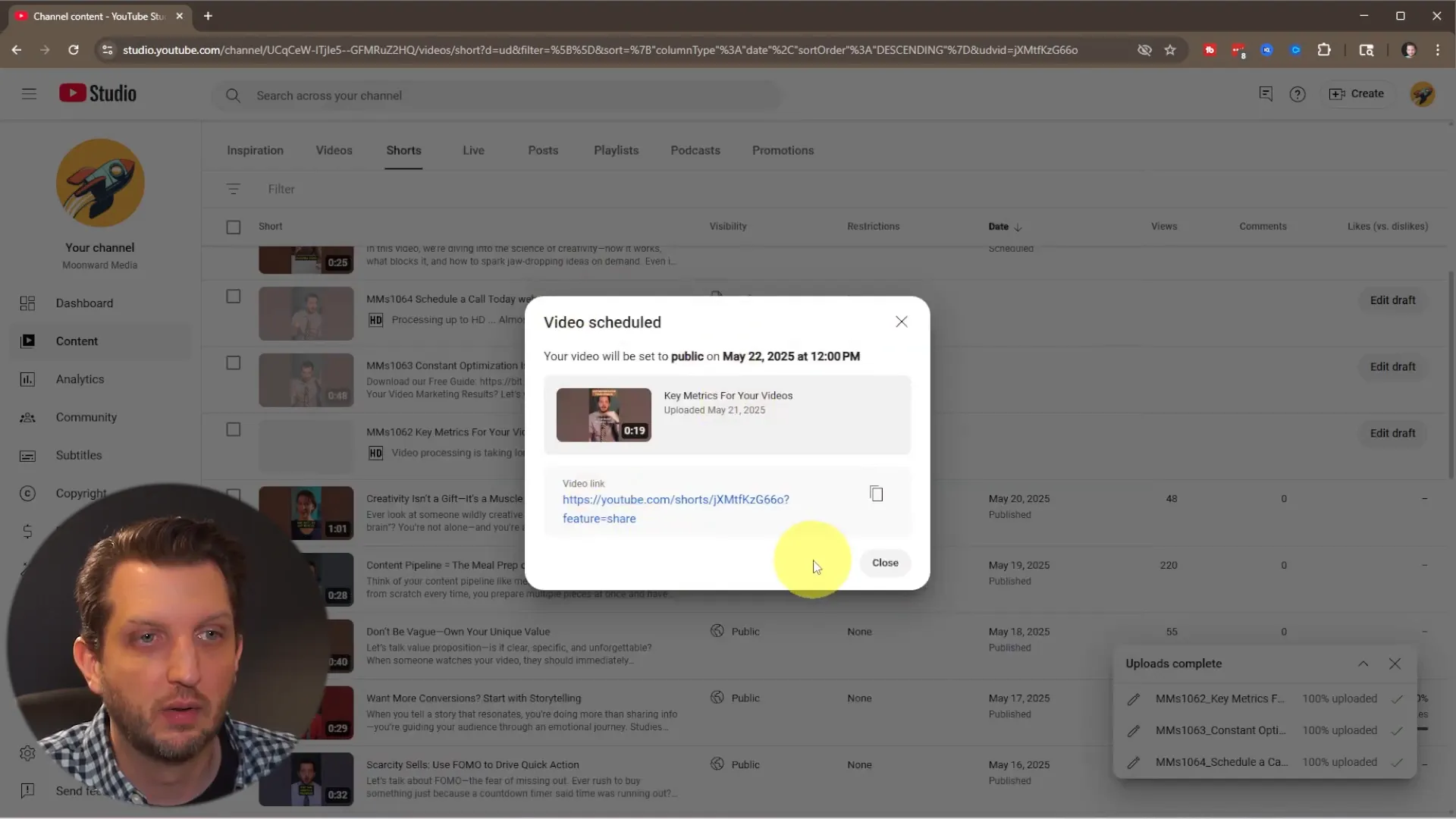Screen dimensions: 1456x819
Task: Open the account avatar menu in Studio
Action: coord(1423,94)
